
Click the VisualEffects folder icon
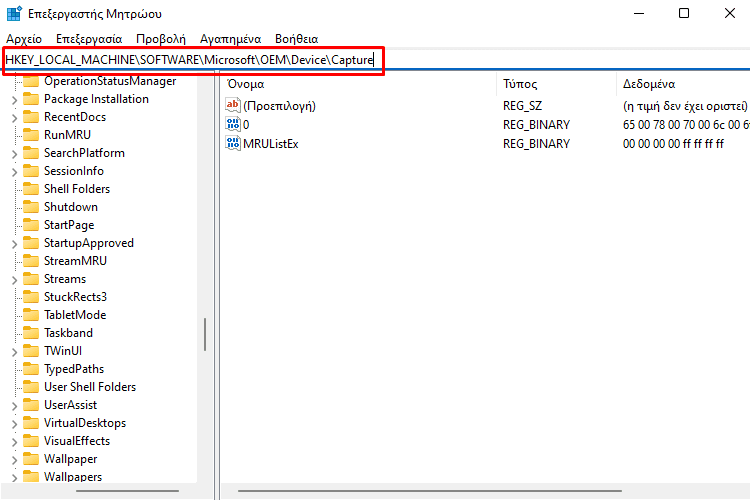pos(31,441)
